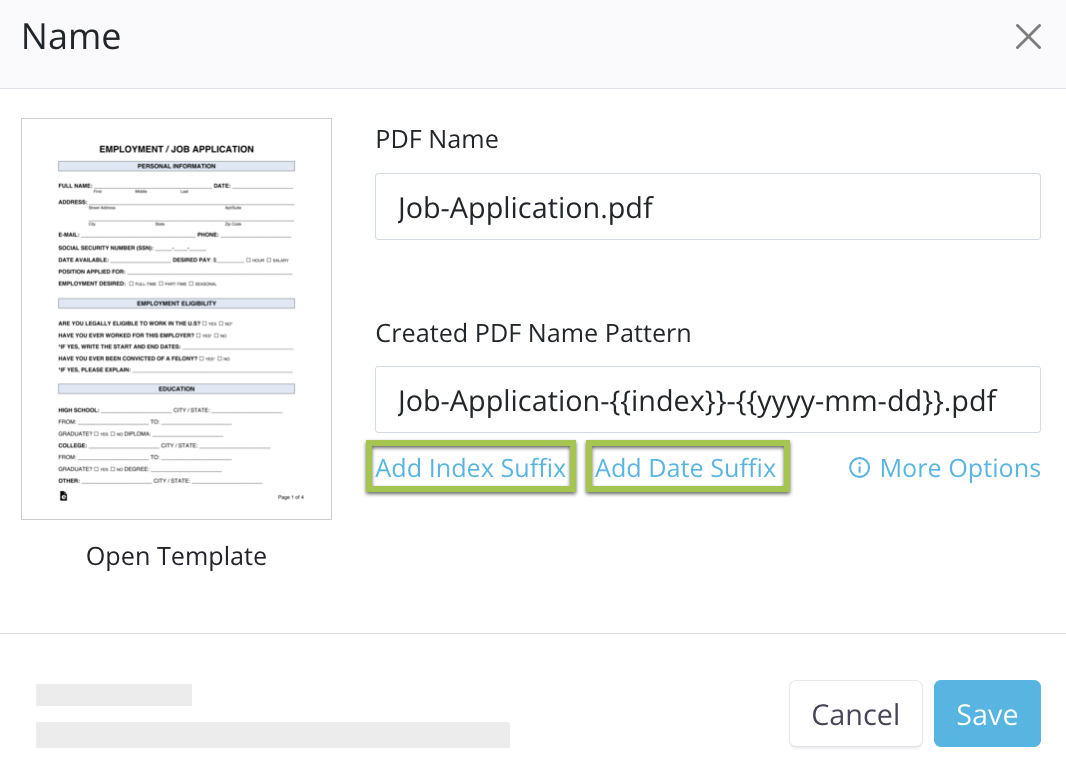Add Index Suffix to the name pattern
The height and width of the screenshot is (766, 1066).
tap(470, 468)
